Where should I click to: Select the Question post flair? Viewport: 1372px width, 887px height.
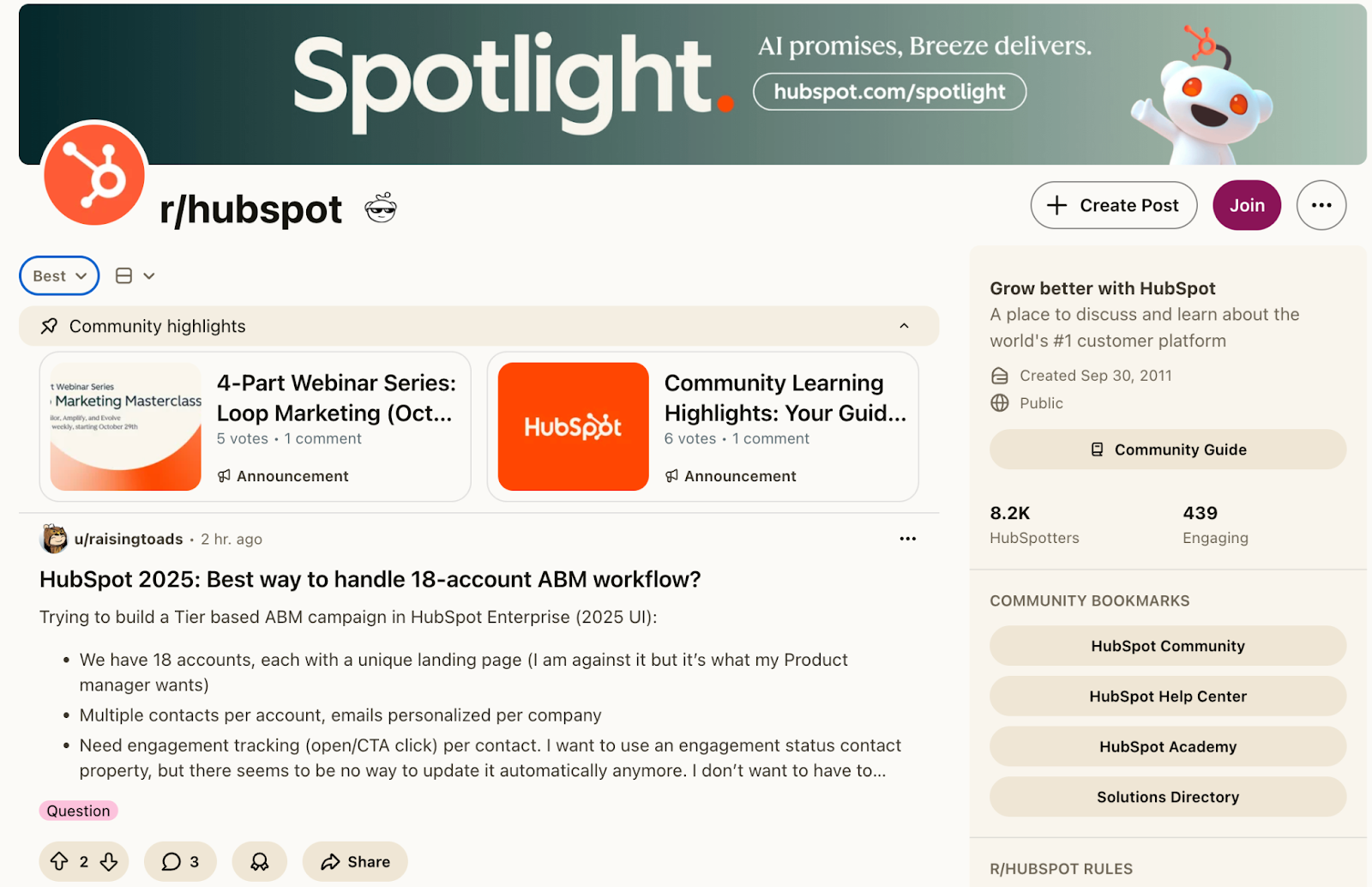[x=78, y=810]
